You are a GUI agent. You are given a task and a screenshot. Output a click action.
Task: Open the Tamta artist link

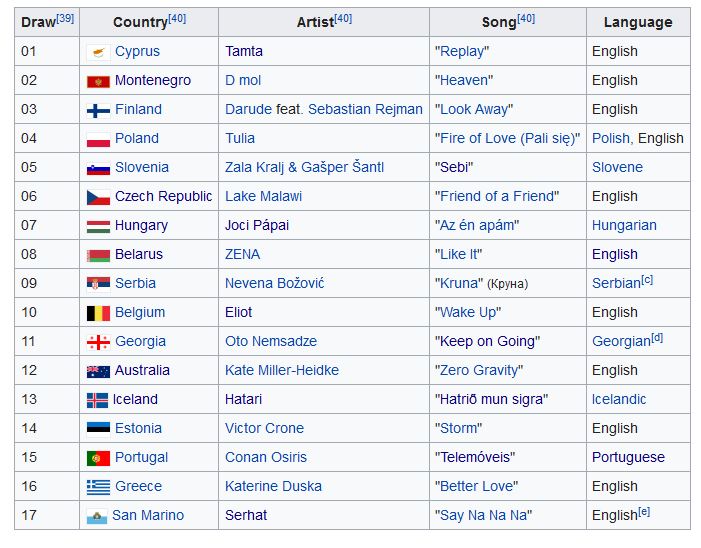pos(244,51)
